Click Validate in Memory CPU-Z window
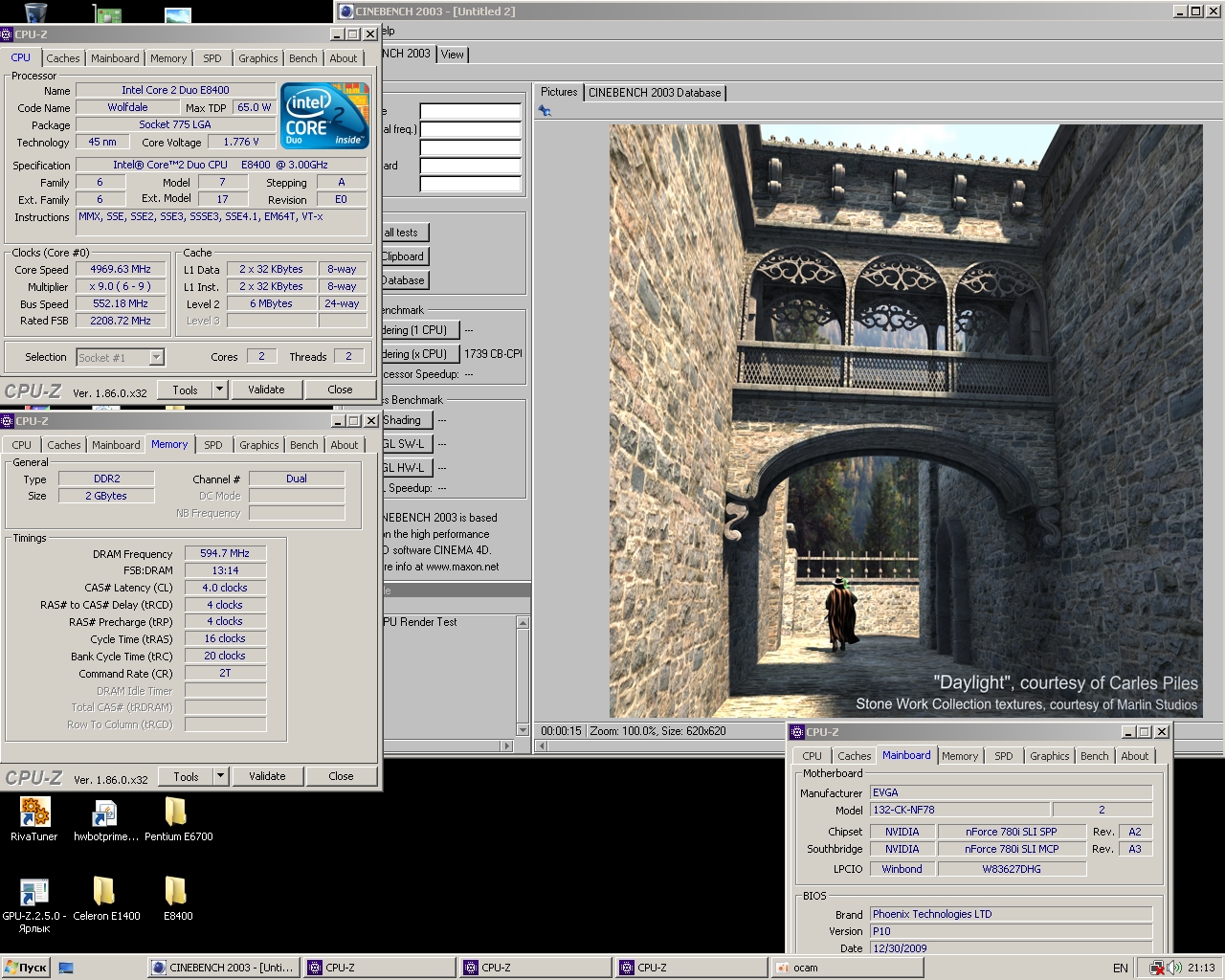The image size is (1225, 980). coord(267,776)
